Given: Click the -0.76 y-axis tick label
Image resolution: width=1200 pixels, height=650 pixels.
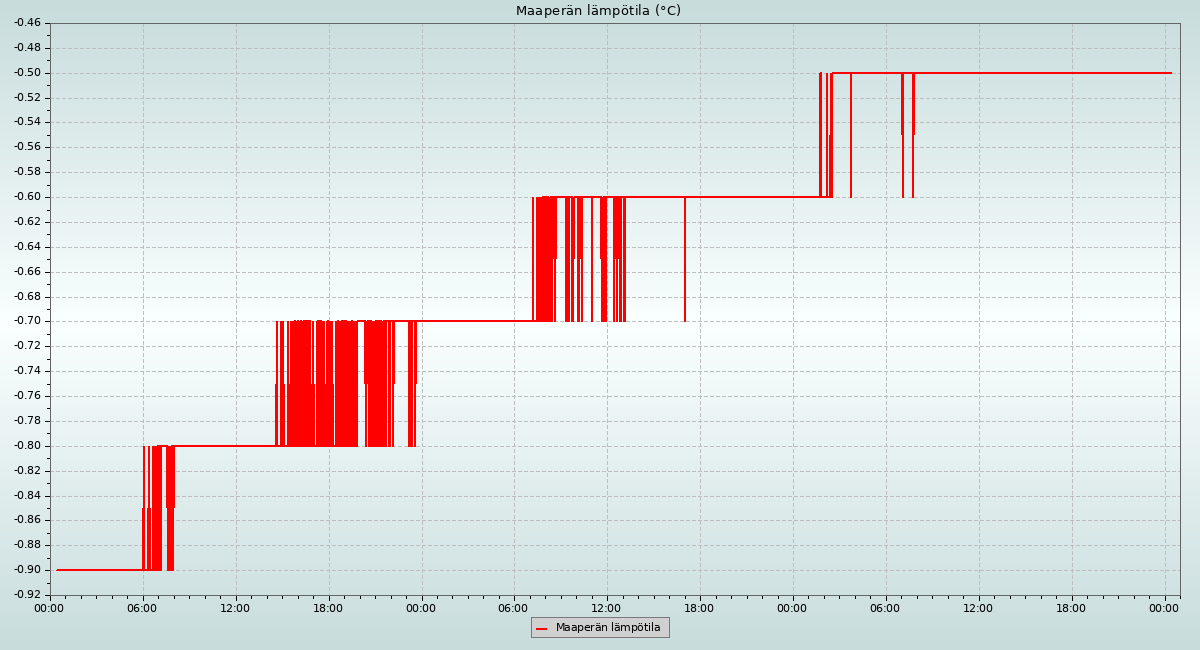Looking at the screenshot, I should pos(27,396).
